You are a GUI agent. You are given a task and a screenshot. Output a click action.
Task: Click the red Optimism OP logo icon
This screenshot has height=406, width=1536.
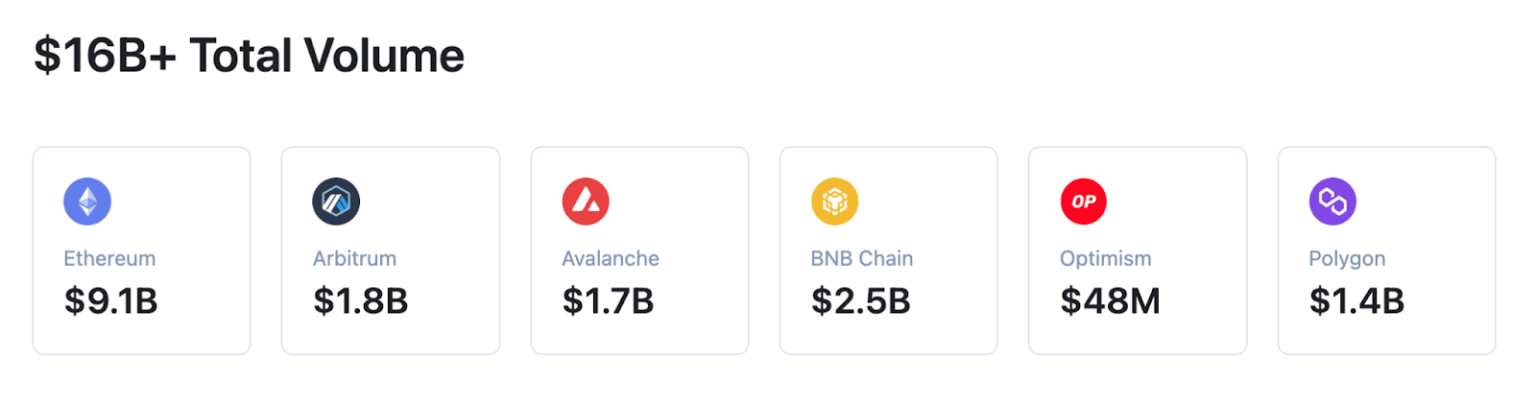(x=1083, y=201)
